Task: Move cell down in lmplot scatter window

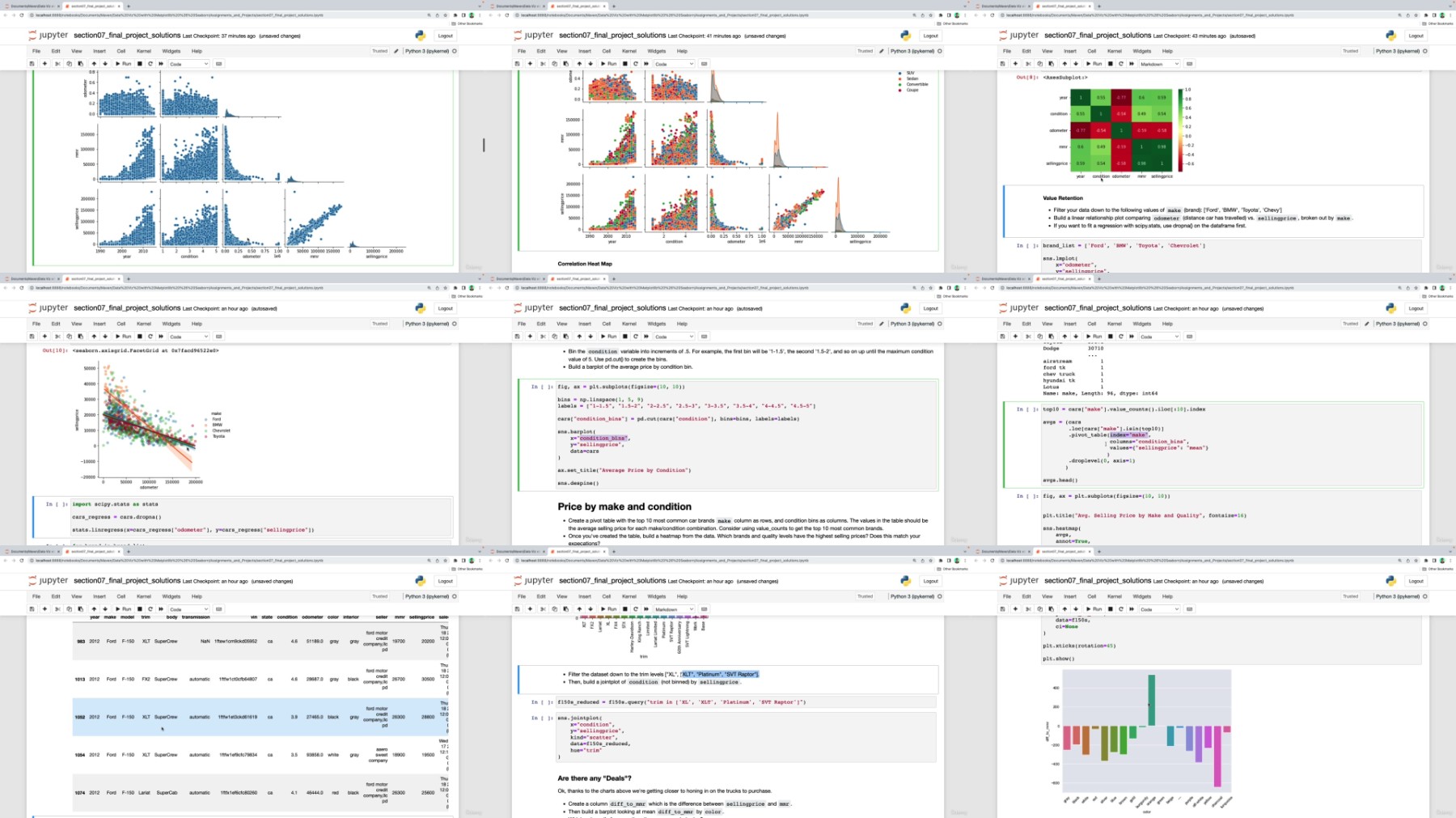Action: tap(105, 337)
